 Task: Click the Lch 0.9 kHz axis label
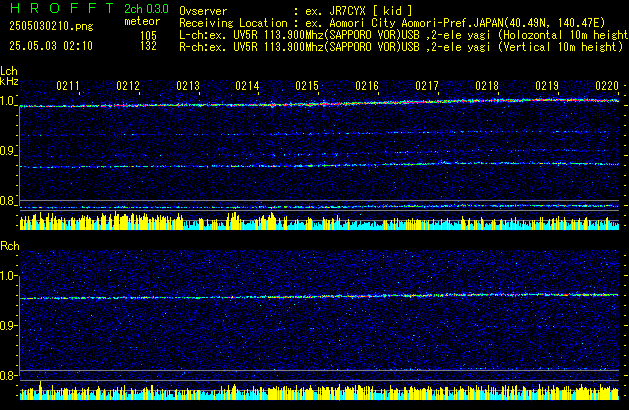(7, 151)
